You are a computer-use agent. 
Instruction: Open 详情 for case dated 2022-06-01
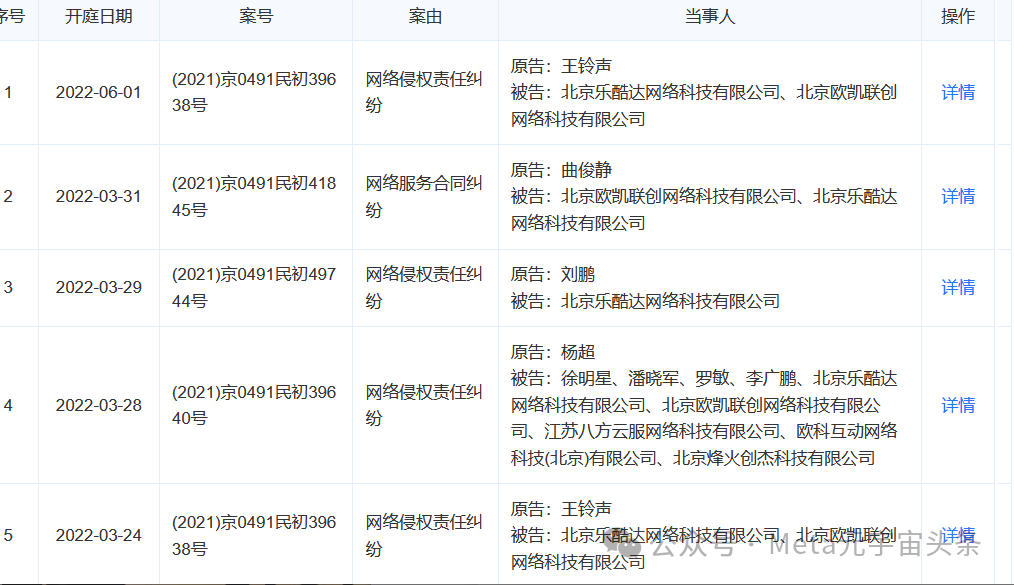(957, 92)
